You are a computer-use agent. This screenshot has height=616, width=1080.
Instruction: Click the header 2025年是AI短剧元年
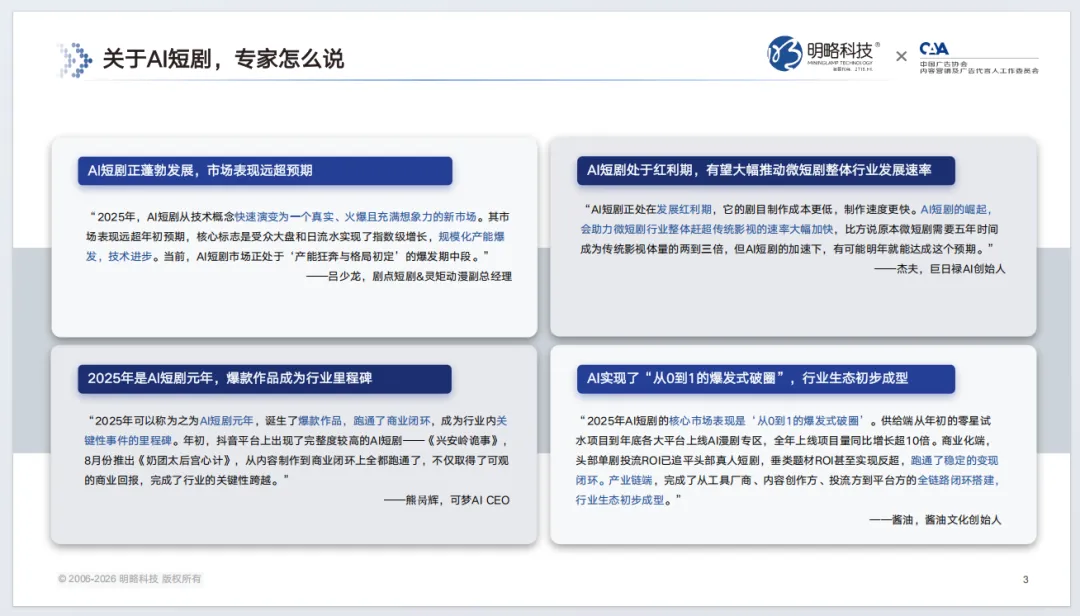coord(264,378)
